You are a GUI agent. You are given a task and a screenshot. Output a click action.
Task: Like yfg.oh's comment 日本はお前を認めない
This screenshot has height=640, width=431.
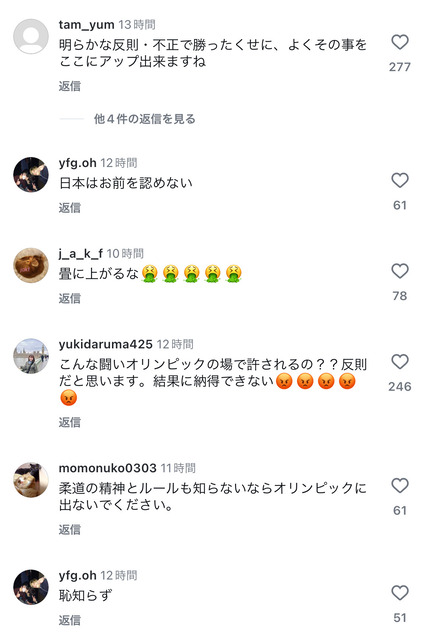tap(400, 180)
